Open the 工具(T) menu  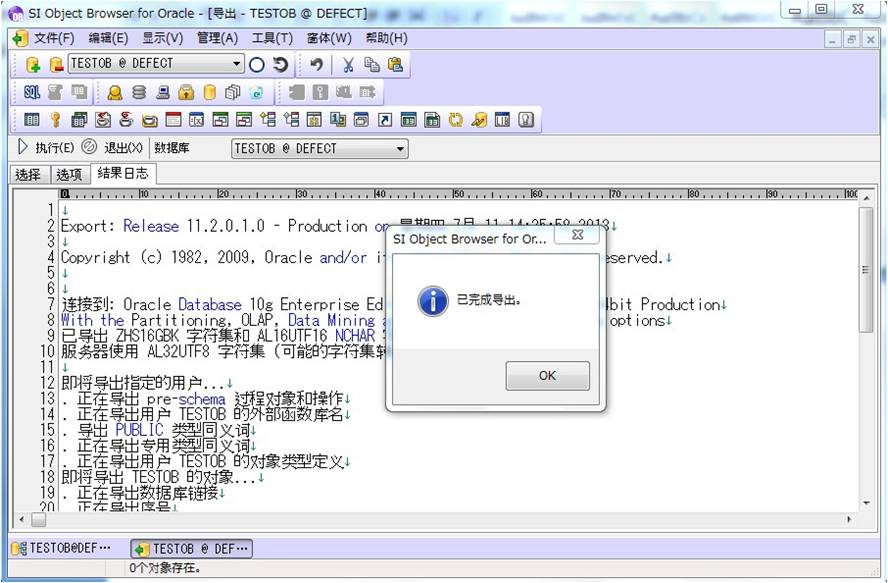tap(272, 38)
